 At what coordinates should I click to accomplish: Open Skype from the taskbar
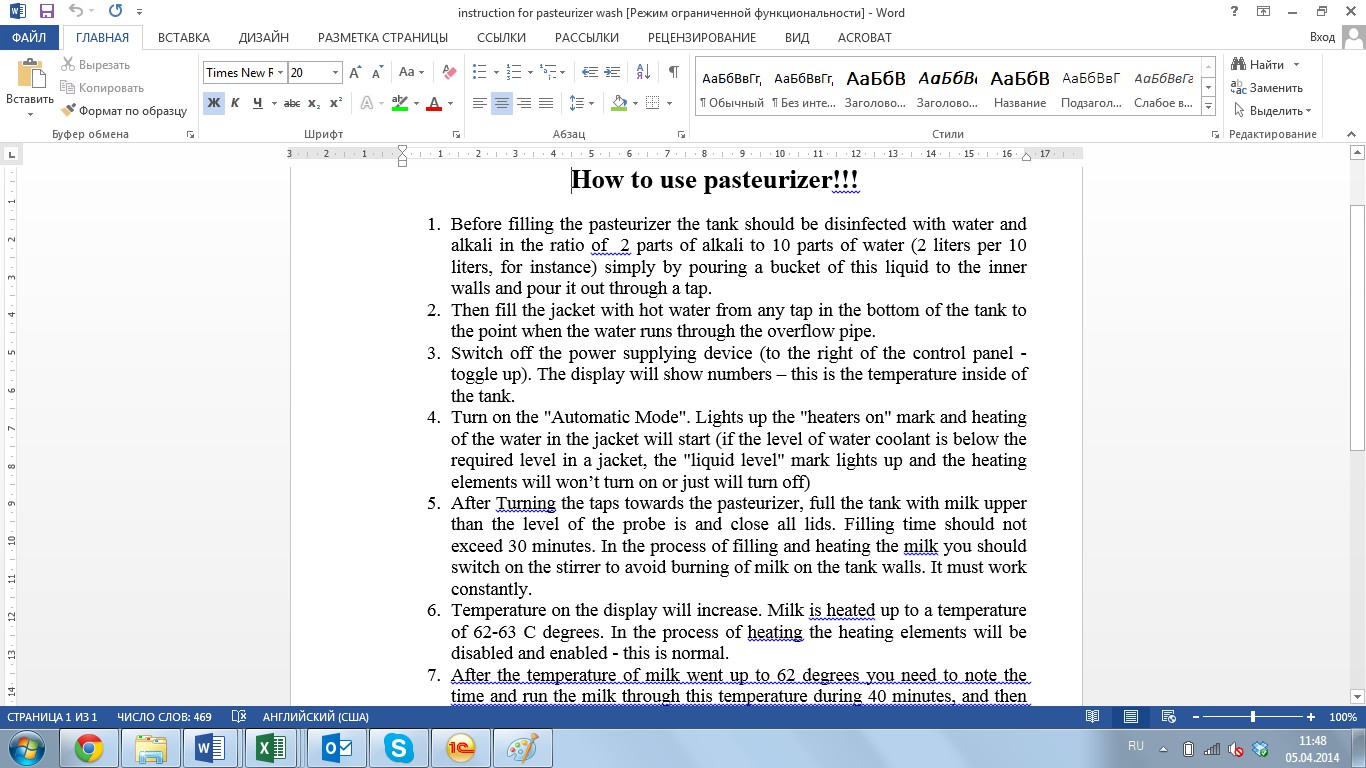[x=397, y=748]
